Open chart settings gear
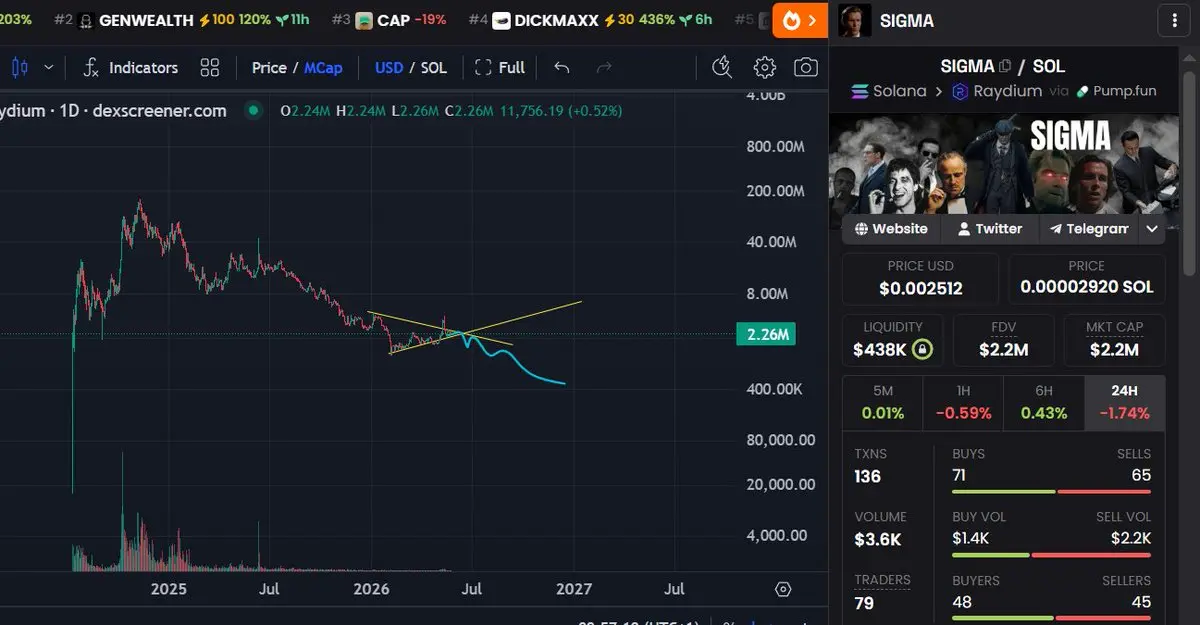Viewport: 1200px width, 625px height. (765, 67)
